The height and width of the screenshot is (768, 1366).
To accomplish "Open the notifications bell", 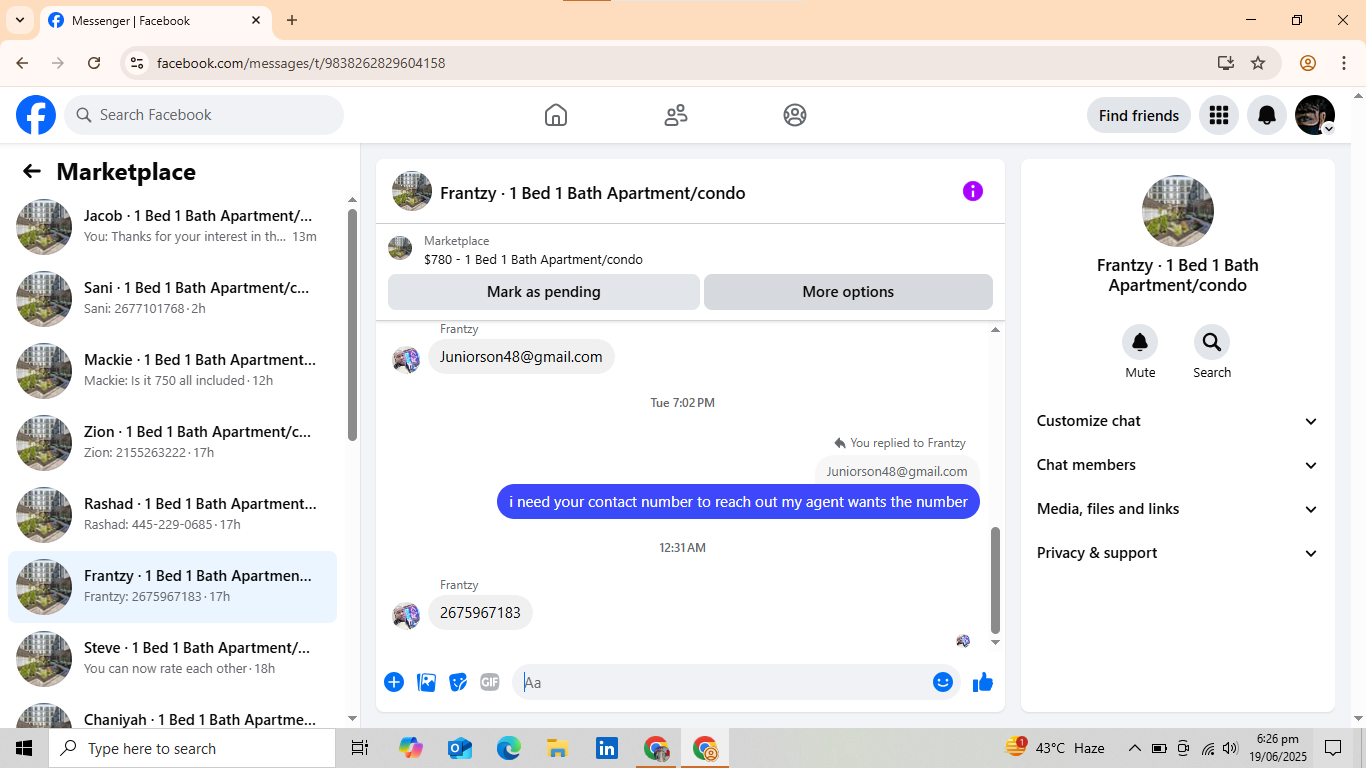I will pyautogui.click(x=1267, y=115).
